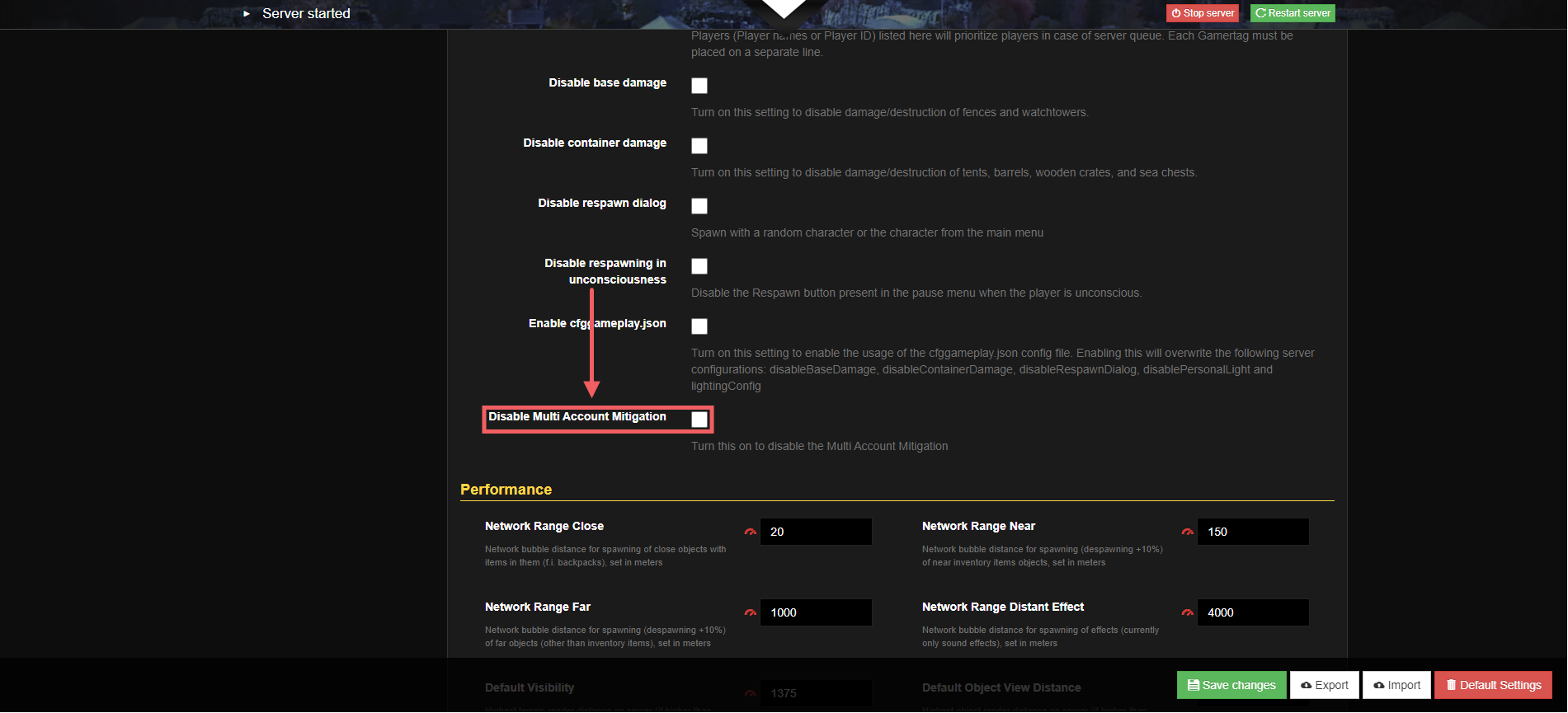Click Disable respawn dialog label
Viewport: 1568px width, 713px height.
click(x=602, y=203)
